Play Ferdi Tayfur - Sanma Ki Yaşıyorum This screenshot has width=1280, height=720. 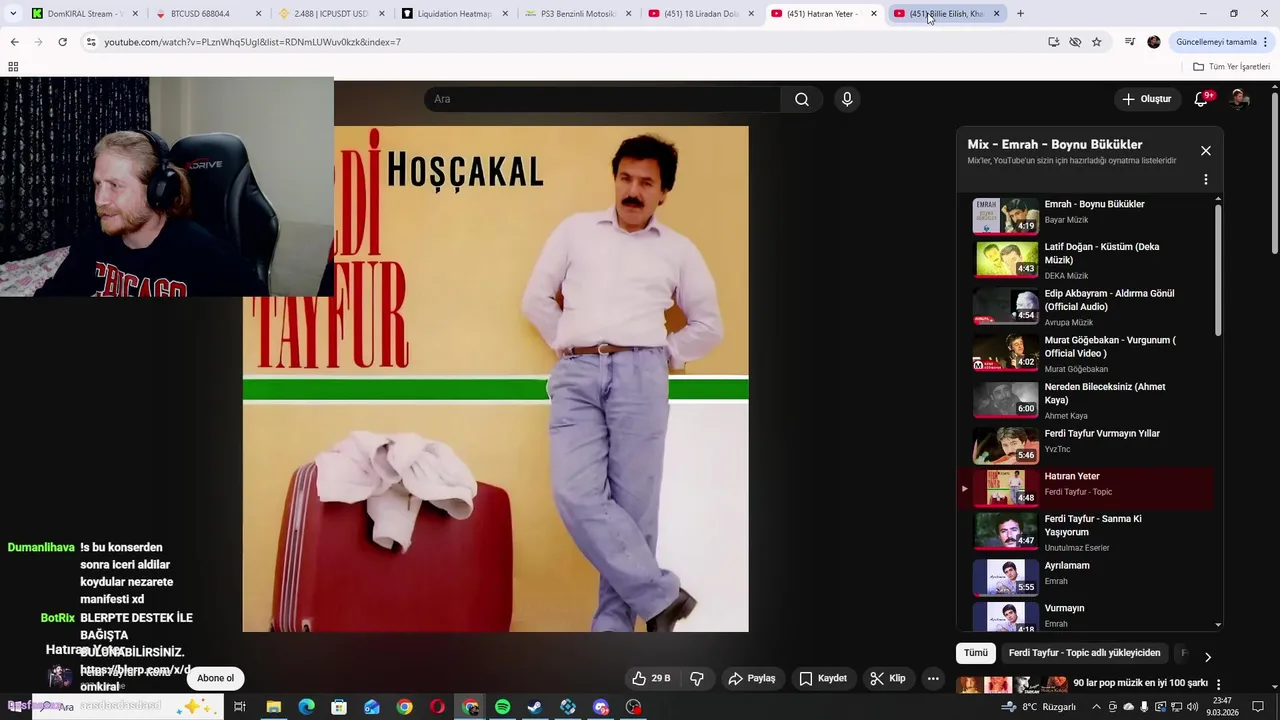click(1085, 531)
